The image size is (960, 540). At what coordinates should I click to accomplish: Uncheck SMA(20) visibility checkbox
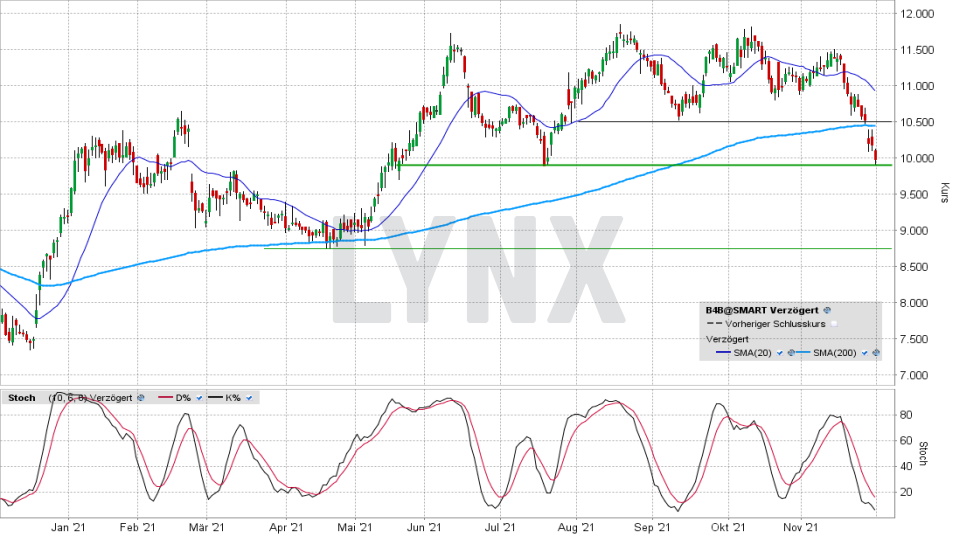pyautogui.click(x=779, y=353)
